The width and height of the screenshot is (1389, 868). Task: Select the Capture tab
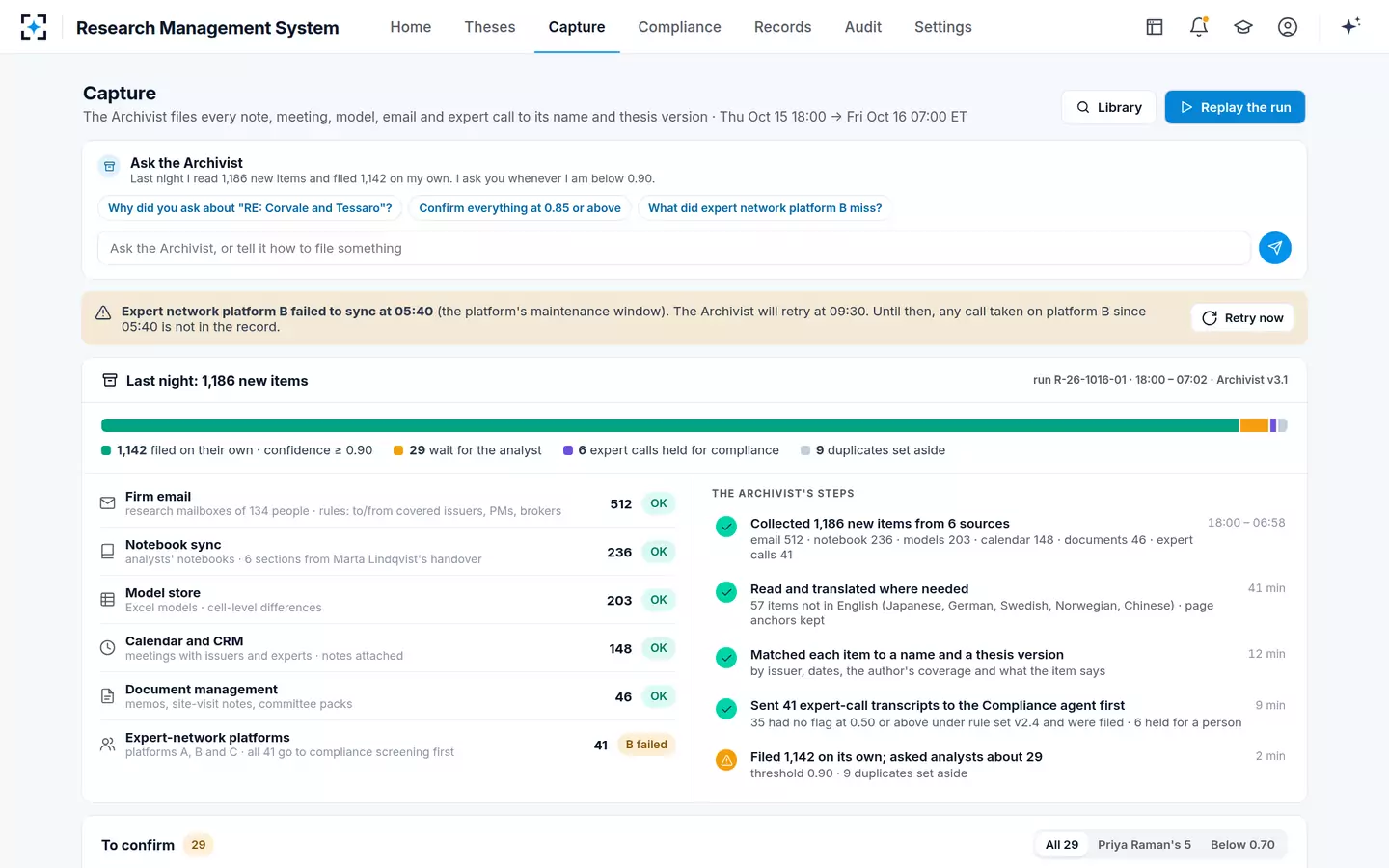[x=577, y=27]
